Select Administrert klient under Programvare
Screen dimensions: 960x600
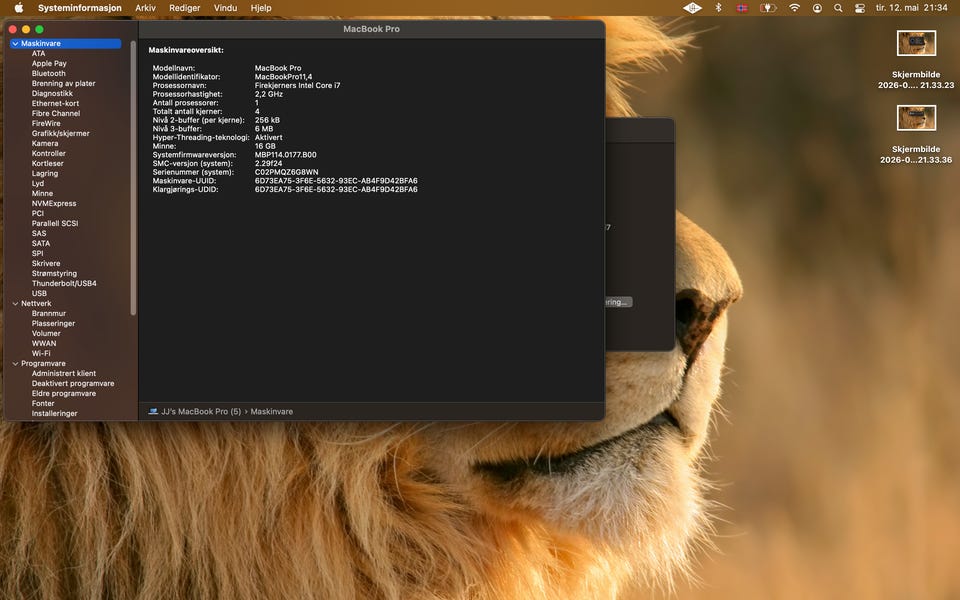coord(64,373)
